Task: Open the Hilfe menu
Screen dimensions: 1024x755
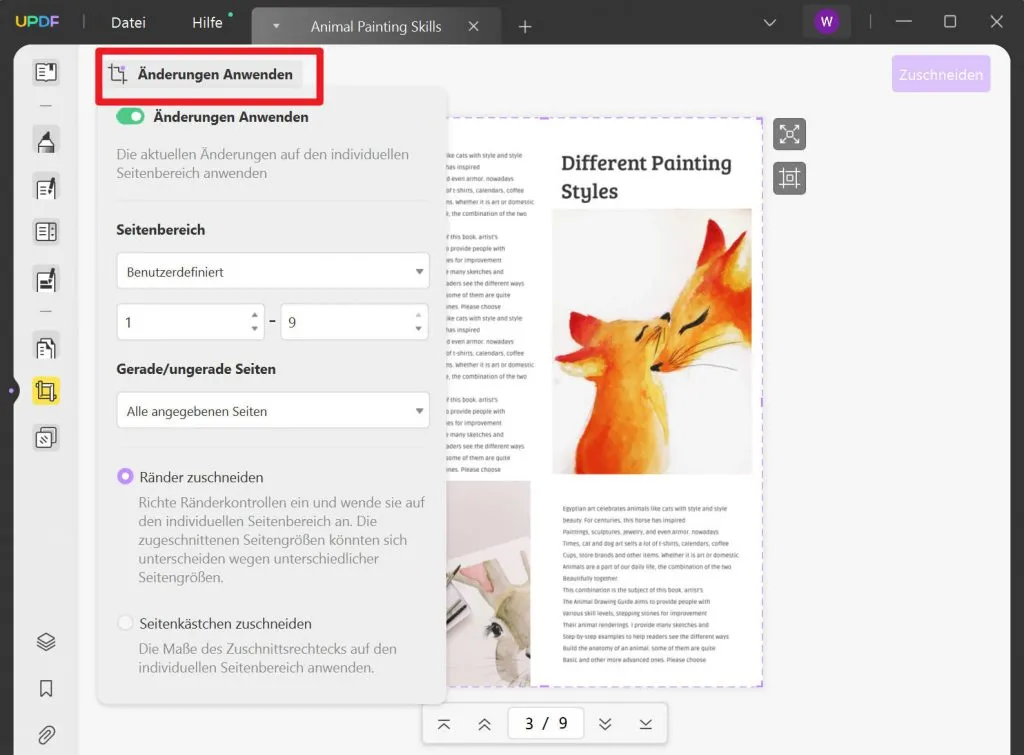Action: coord(207,23)
